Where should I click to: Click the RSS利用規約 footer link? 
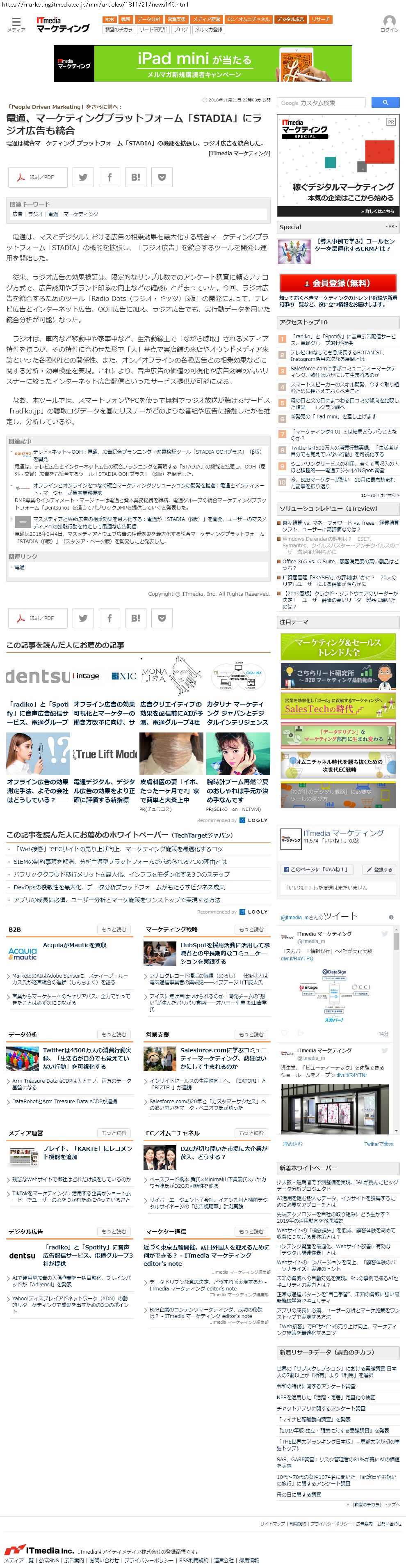point(194,1561)
